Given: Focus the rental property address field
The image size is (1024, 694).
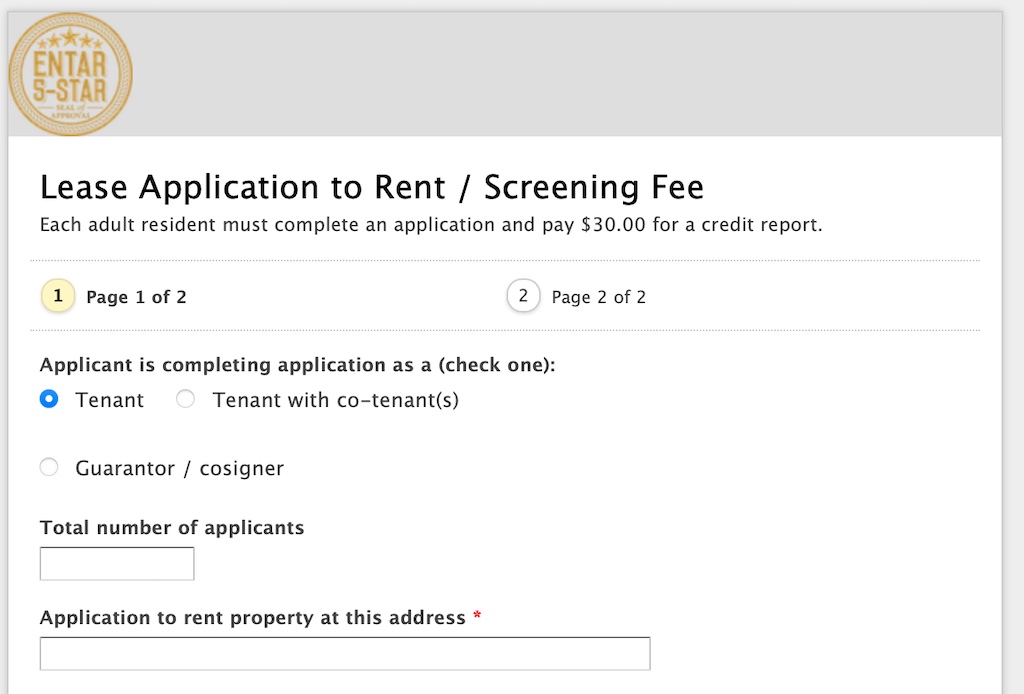Looking at the screenshot, I should click(x=345, y=654).
